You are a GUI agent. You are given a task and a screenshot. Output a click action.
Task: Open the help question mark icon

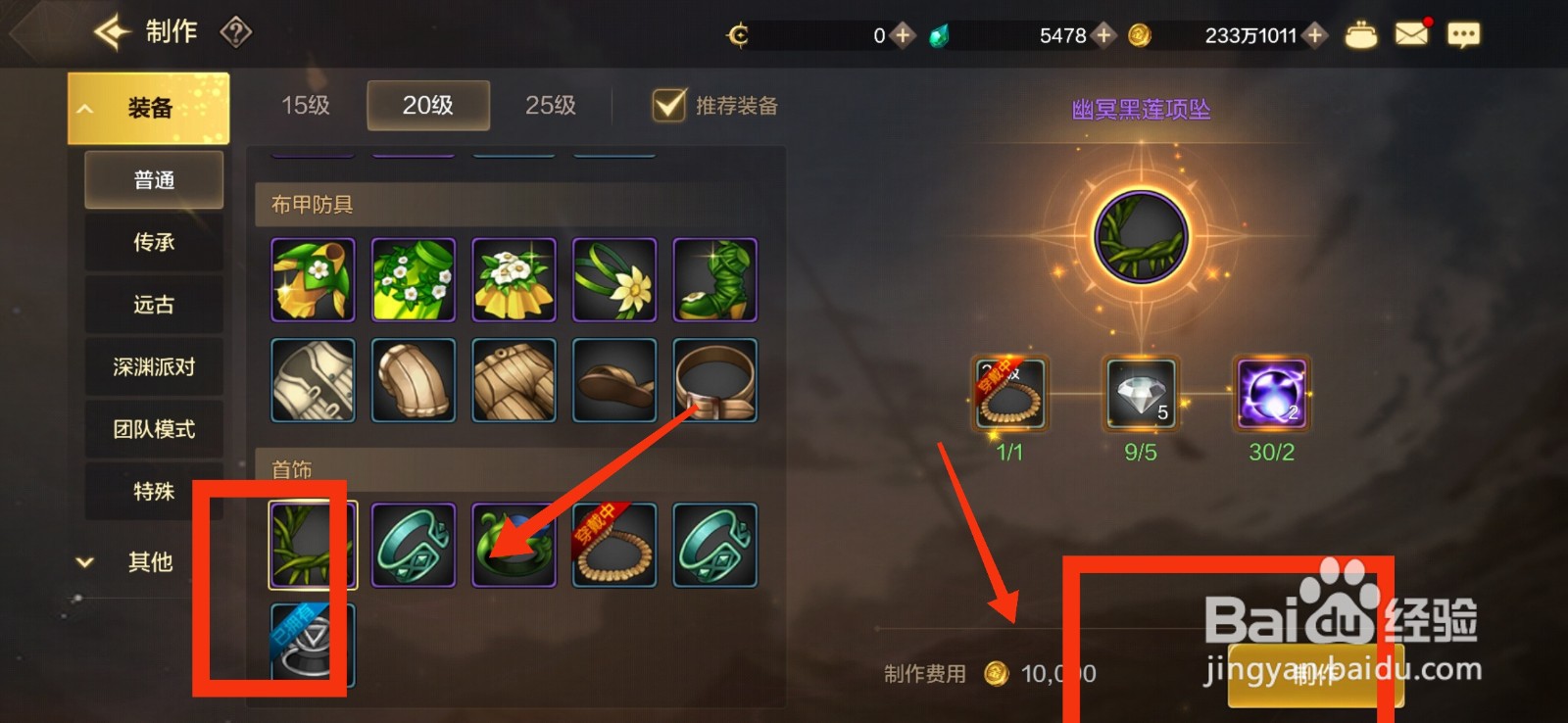[235, 32]
